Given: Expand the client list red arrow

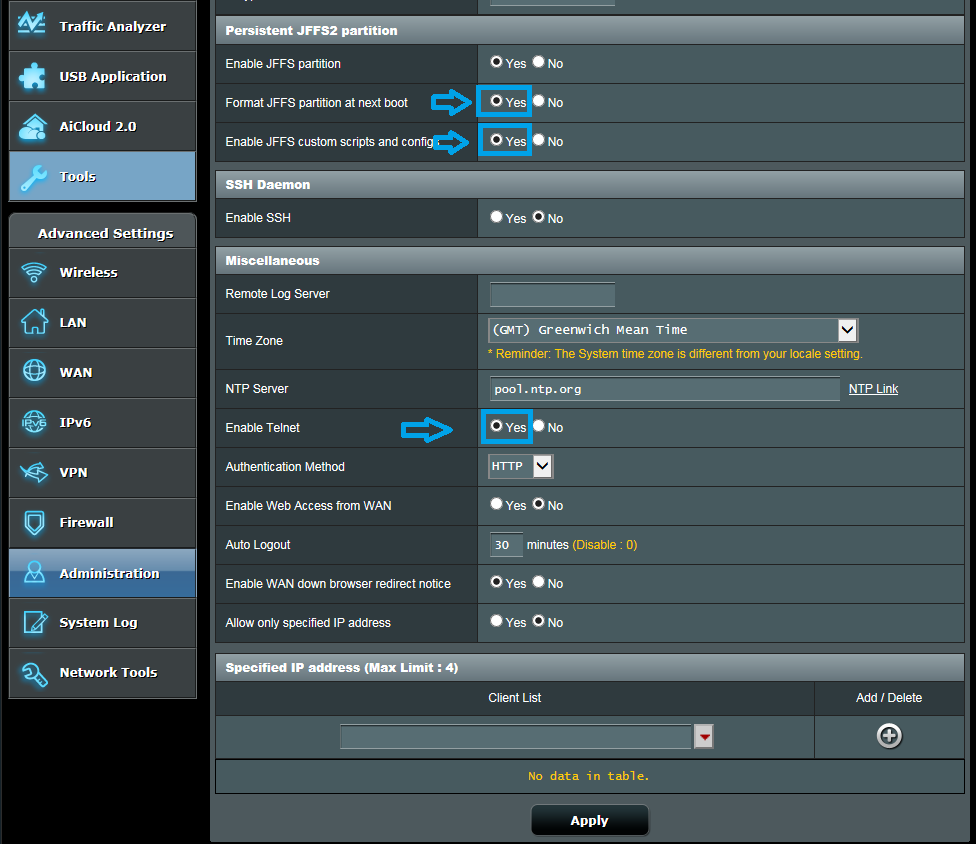Looking at the screenshot, I should pyautogui.click(x=704, y=737).
